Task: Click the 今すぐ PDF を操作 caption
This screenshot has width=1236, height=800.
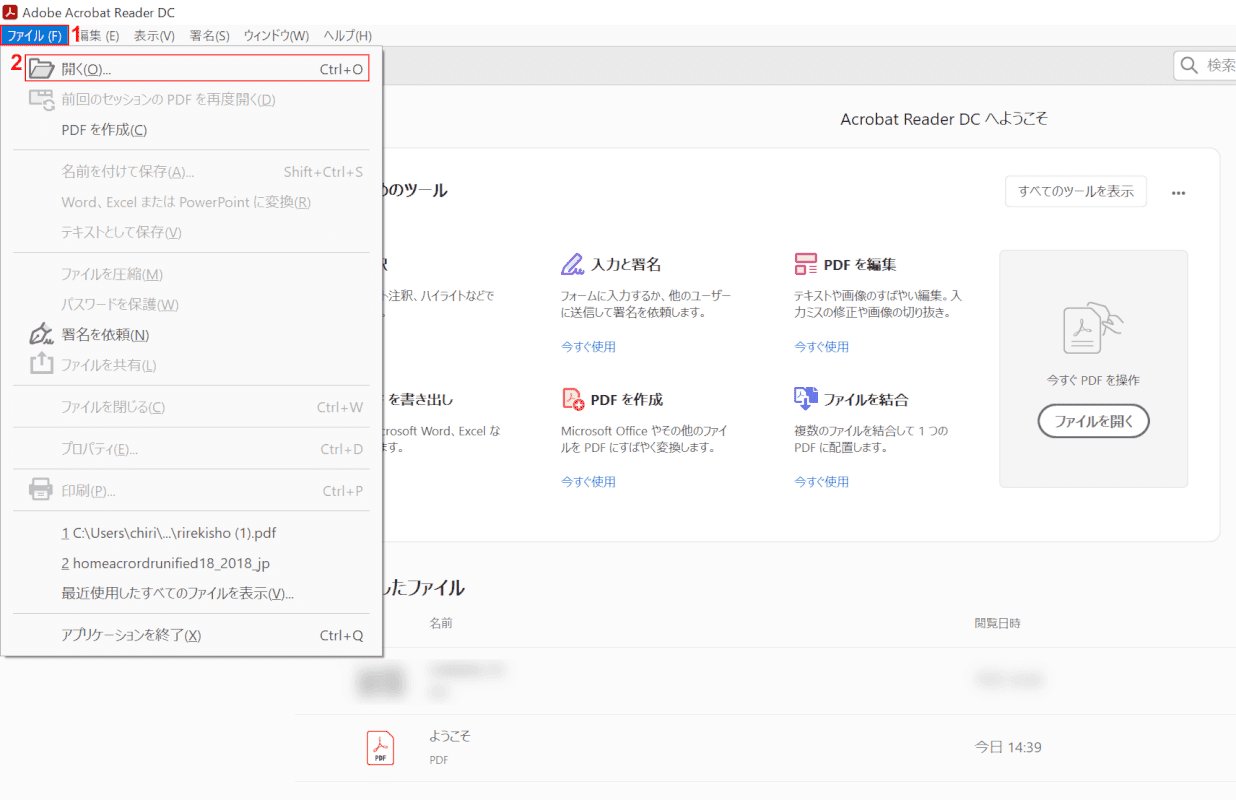Action: pos(1093,381)
